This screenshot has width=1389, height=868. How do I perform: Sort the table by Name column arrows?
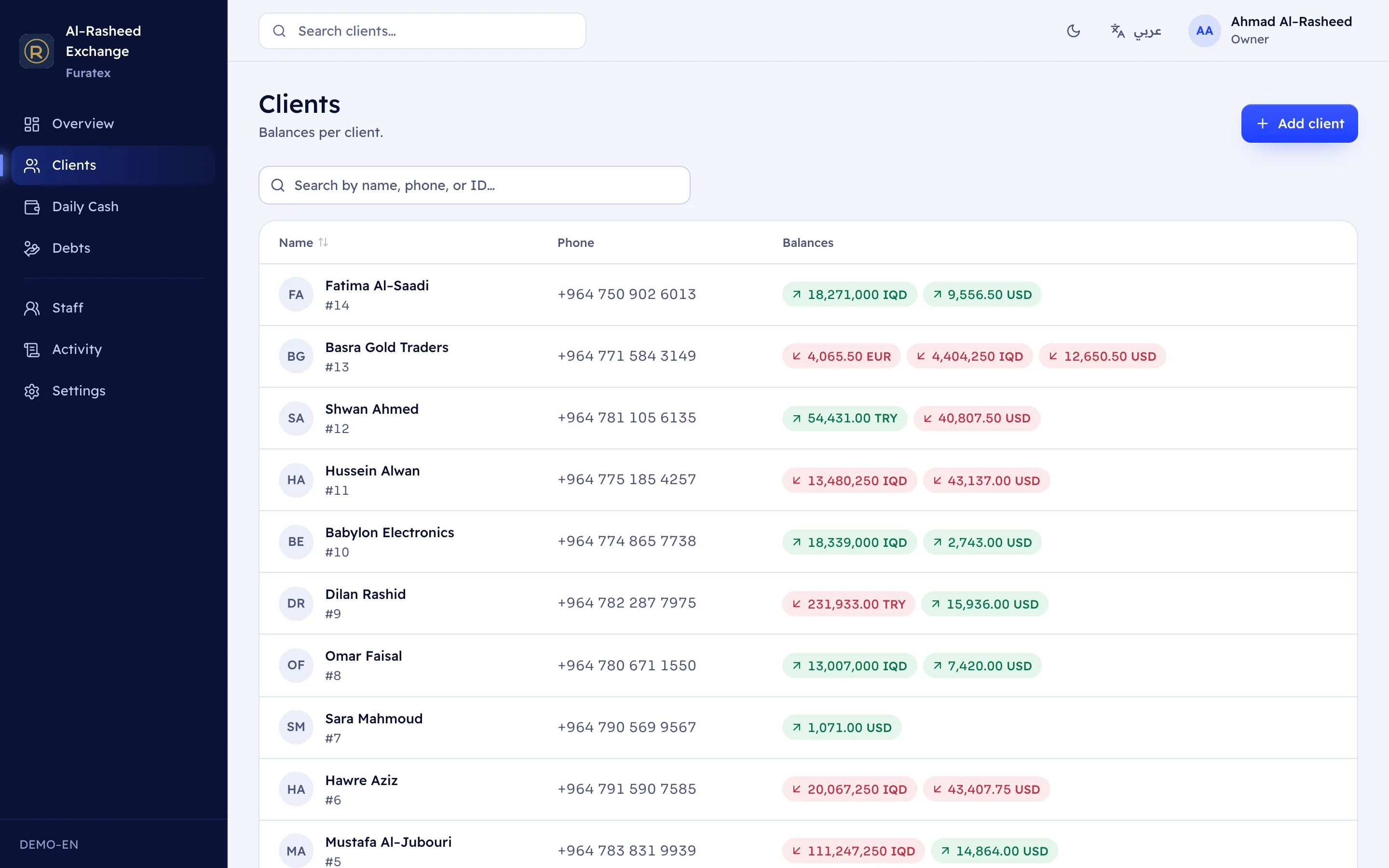pyautogui.click(x=323, y=242)
